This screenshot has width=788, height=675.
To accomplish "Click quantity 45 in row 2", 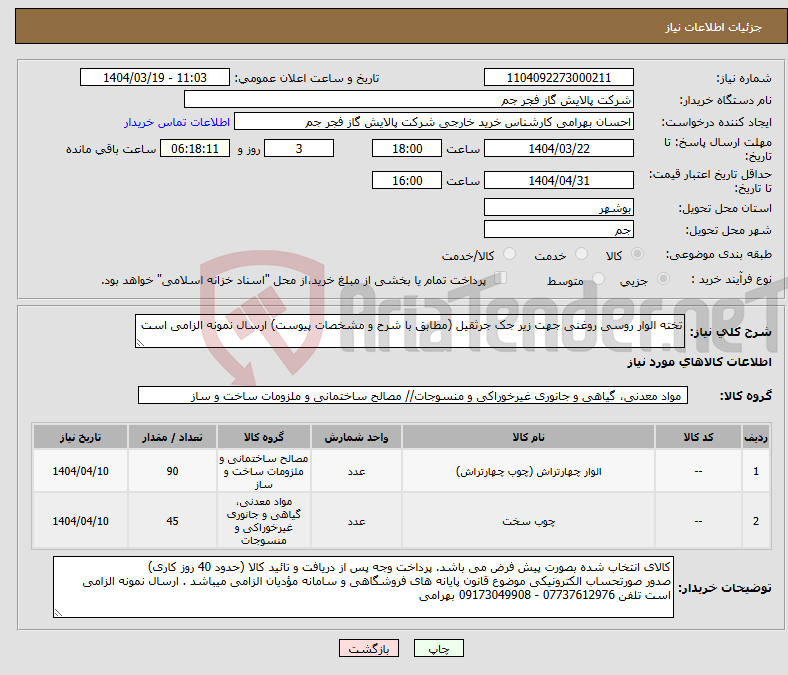I will pyautogui.click(x=172, y=521).
